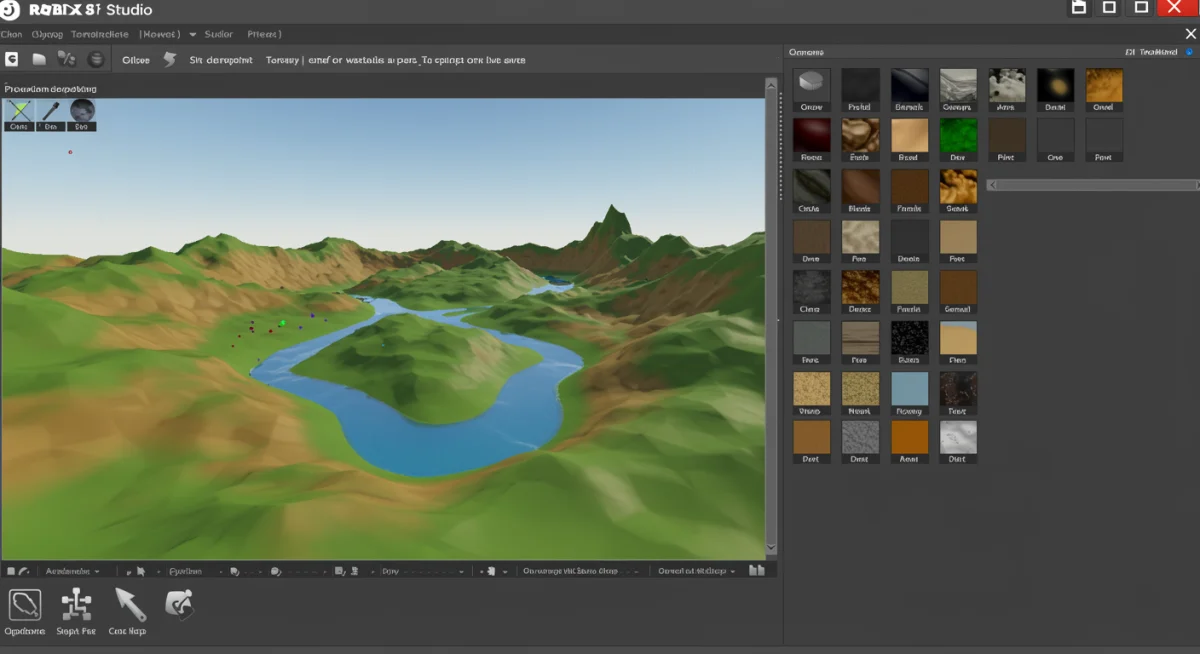This screenshot has height=654, width=1200.
Task: Select the brush tool icon in the viewport corner
Action: tap(50, 111)
